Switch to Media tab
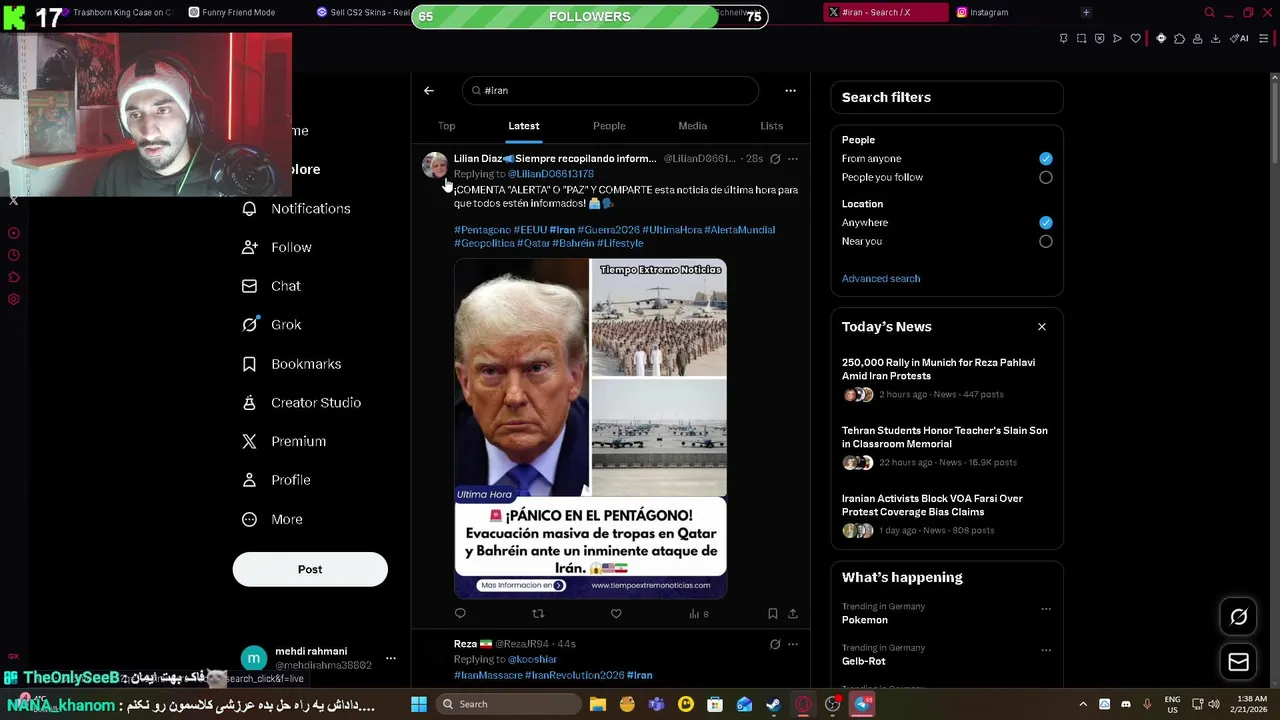 click(693, 126)
